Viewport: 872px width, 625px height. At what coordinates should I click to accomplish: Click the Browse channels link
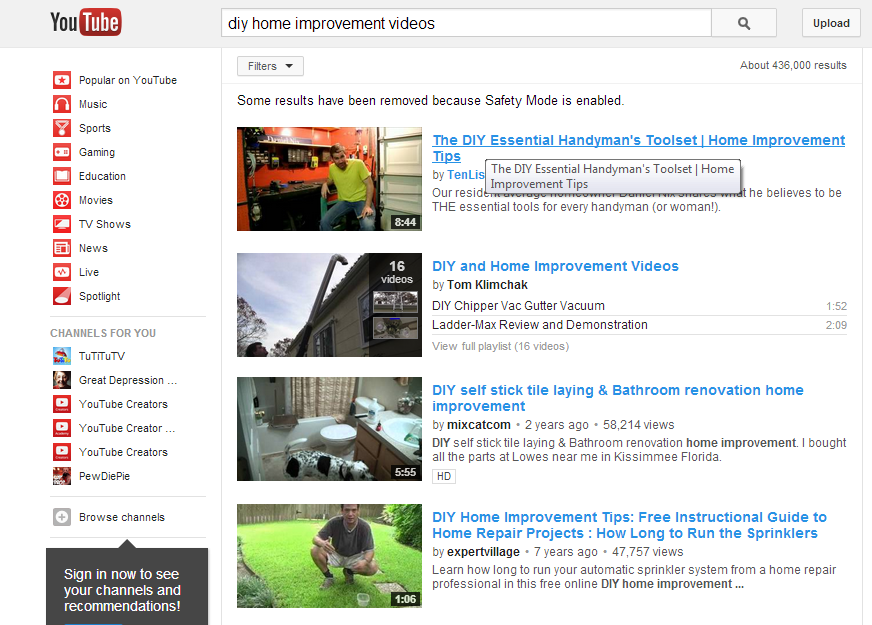122,517
